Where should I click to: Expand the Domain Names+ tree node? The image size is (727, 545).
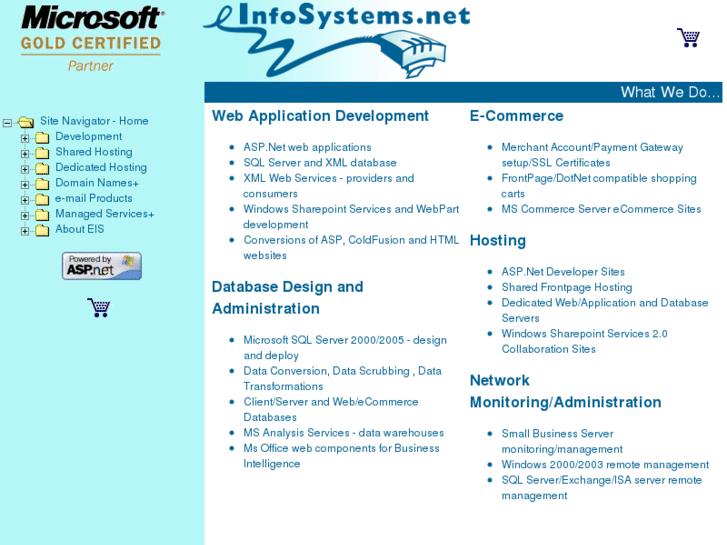click(25, 185)
